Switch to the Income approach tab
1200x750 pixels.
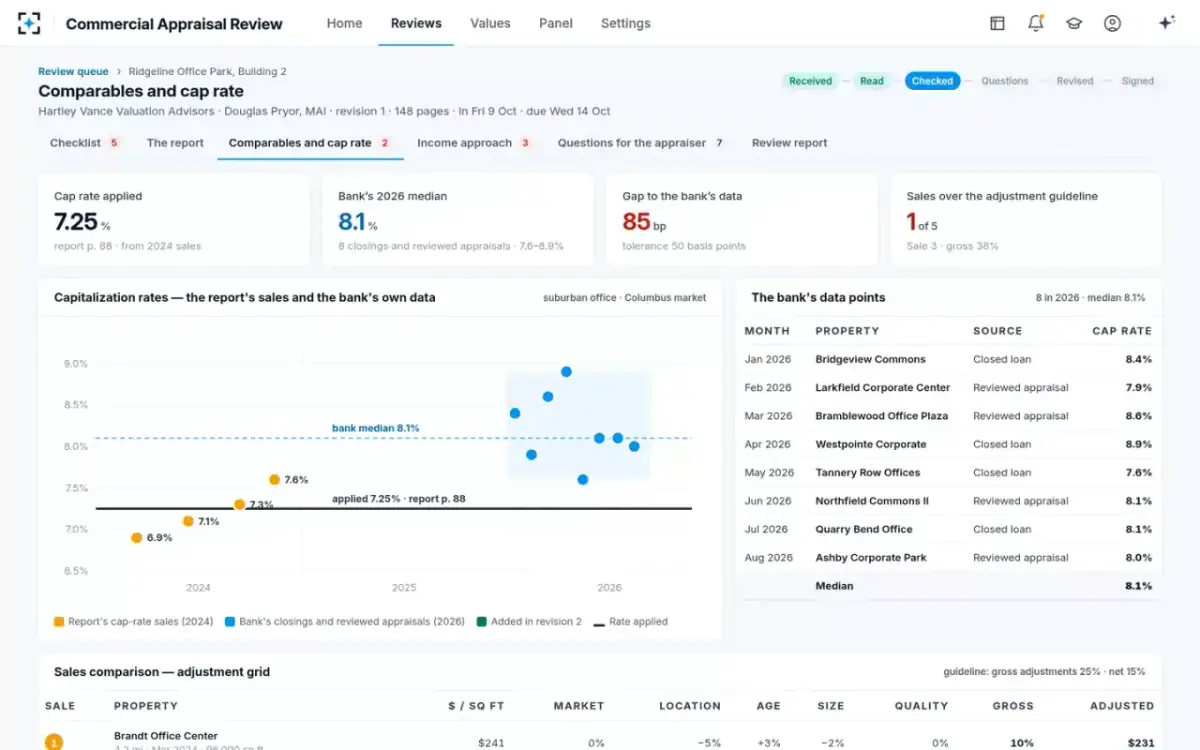(474, 143)
